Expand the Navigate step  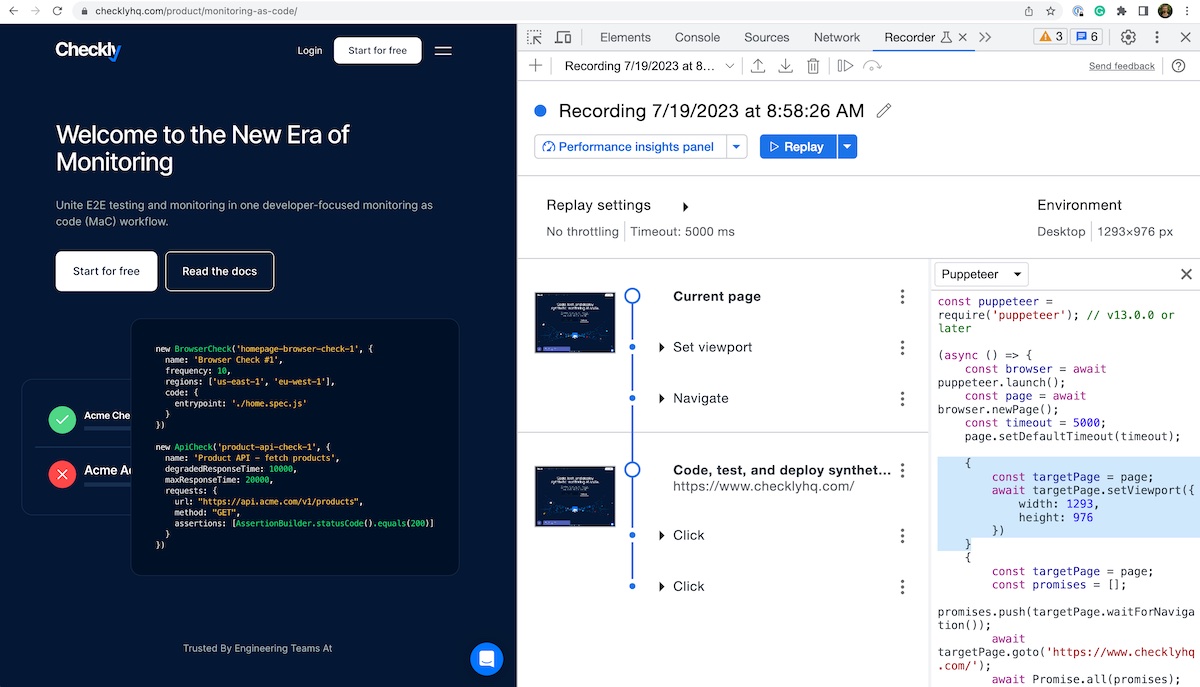(x=662, y=399)
